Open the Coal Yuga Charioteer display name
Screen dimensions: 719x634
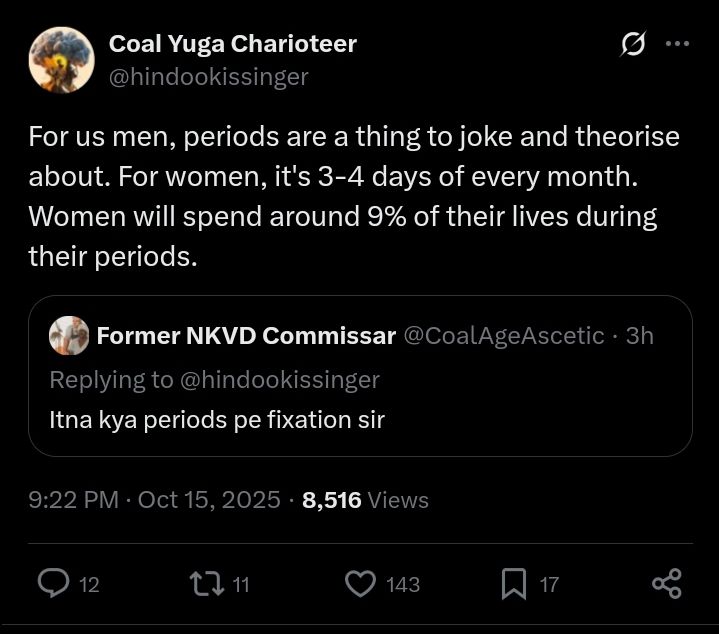click(232, 44)
